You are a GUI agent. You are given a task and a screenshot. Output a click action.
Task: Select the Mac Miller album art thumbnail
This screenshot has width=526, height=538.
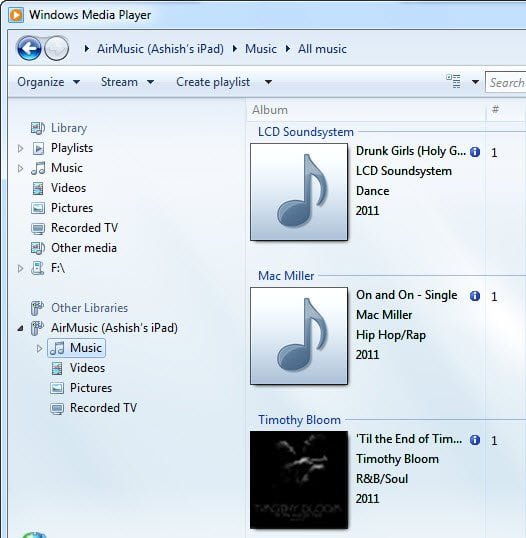(x=299, y=336)
